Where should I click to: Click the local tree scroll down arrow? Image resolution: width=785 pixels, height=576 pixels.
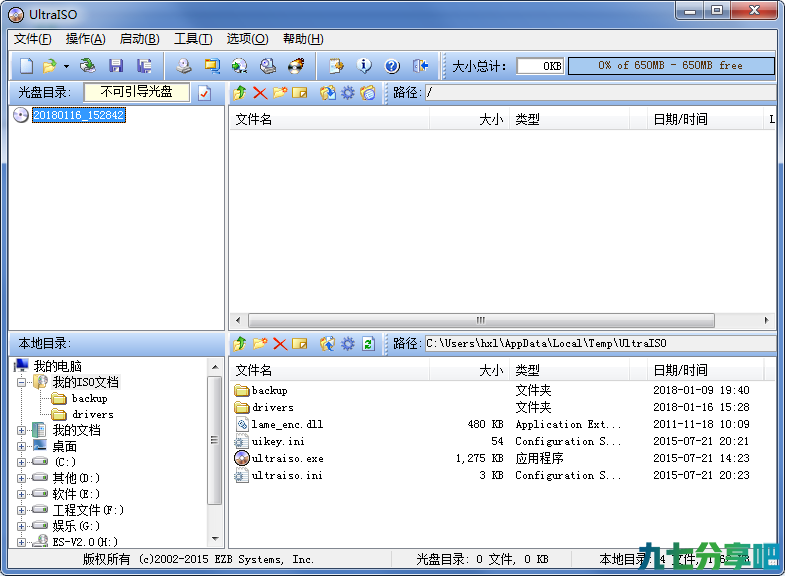click(x=215, y=539)
